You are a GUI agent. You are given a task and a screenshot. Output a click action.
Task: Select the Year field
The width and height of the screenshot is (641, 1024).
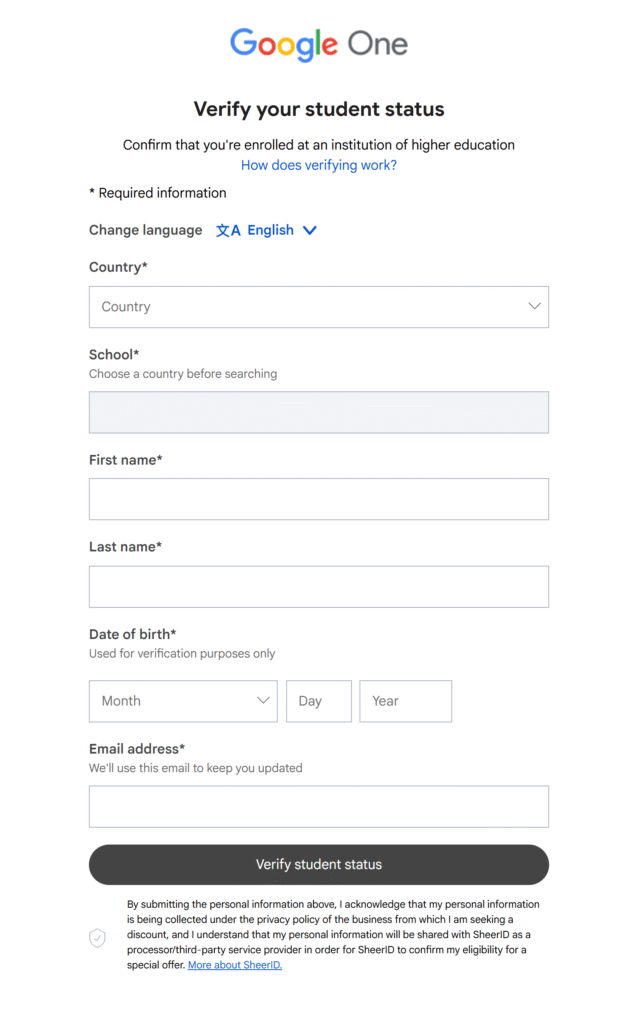405,701
